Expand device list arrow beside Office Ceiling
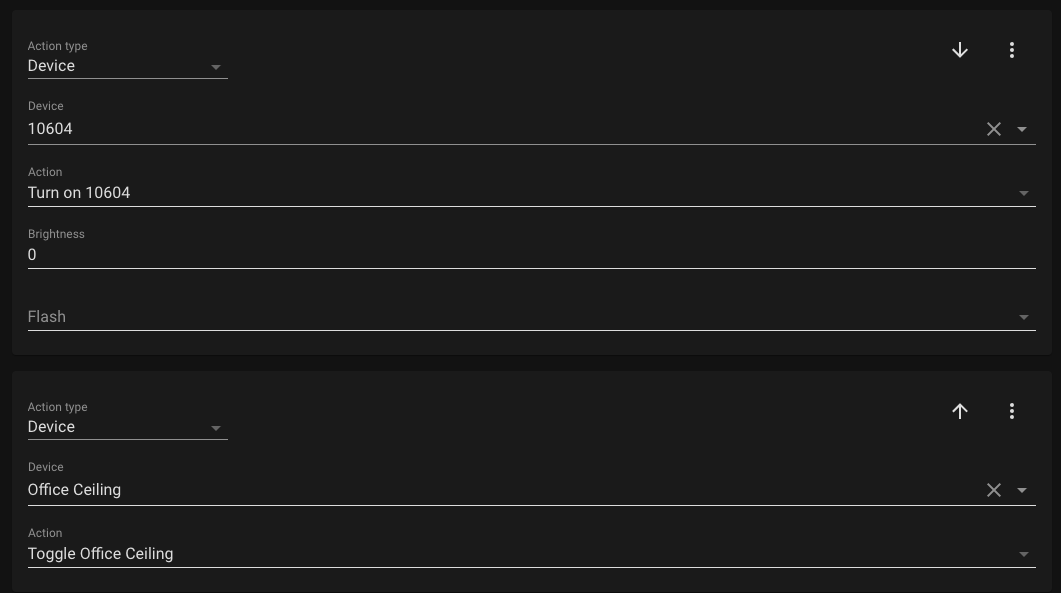1061x593 pixels. click(x=1022, y=490)
